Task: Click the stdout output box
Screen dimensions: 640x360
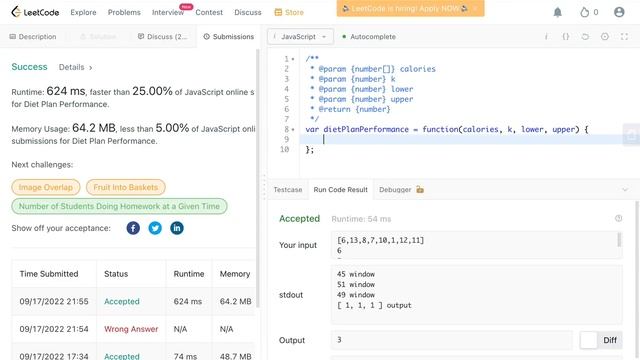Action: [x=476, y=295]
